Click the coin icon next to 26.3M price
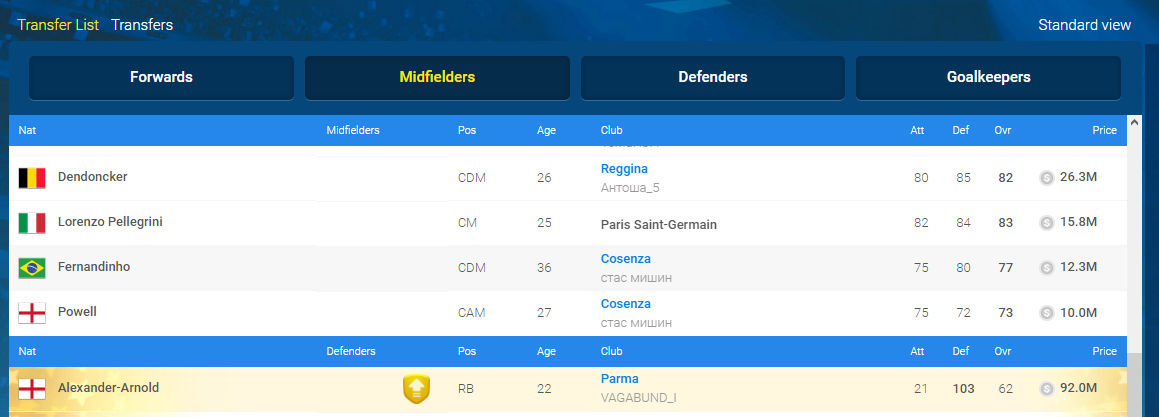The width and height of the screenshot is (1159, 417). pos(1047,177)
